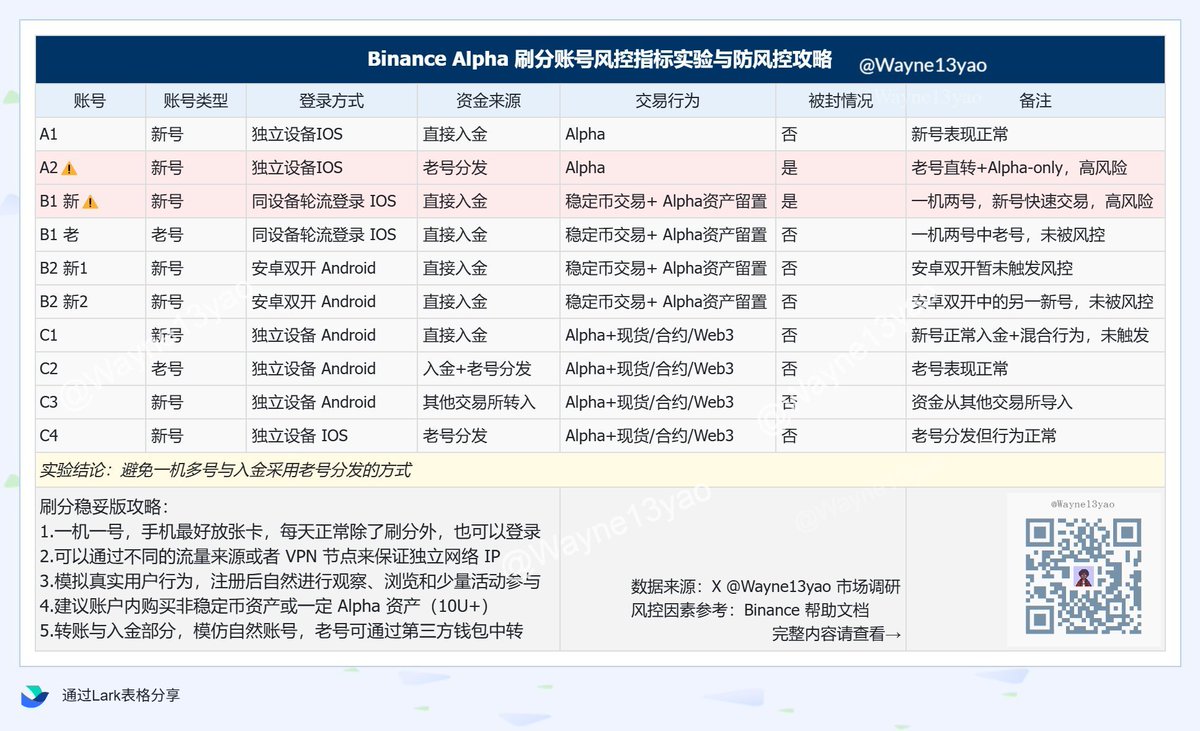The height and width of the screenshot is (731, 1200).
Task: Click the 'C4' account cell
Action: 90,436
